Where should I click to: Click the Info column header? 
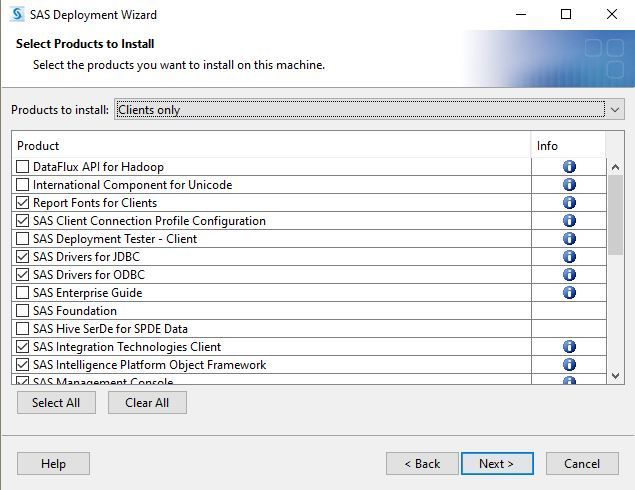(568, 145)
